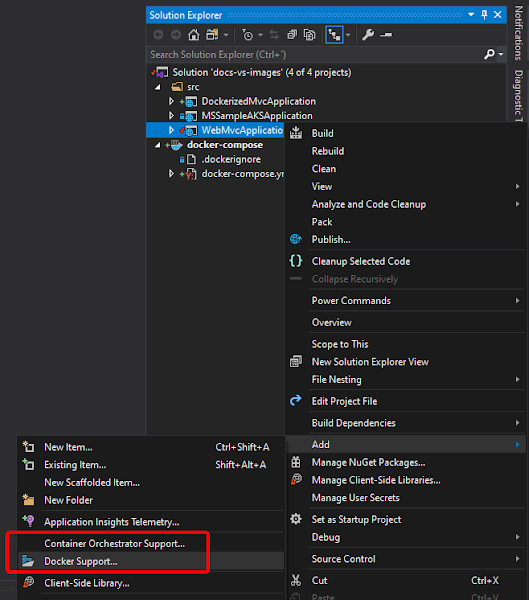The width and height of the screenshot is (529, 600).
Task: Expand the MSSampleAKSApplication project node
Action: click(171, 116)
